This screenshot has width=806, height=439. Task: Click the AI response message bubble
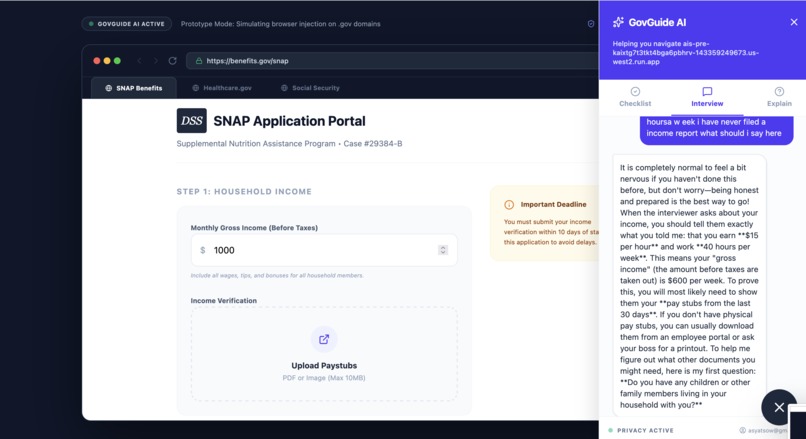(x=689, y=285)
